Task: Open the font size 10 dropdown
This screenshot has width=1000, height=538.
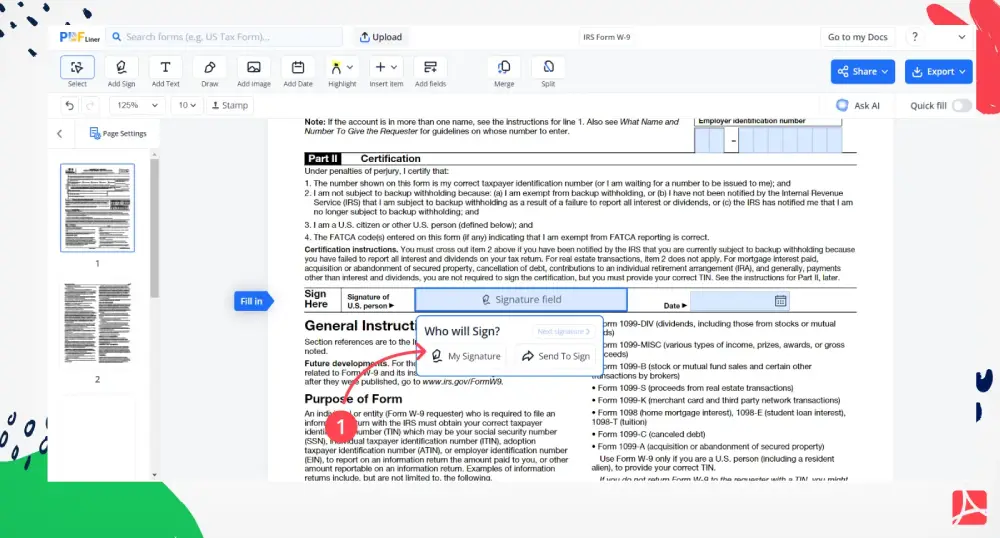Action: [x=187, y=105]
